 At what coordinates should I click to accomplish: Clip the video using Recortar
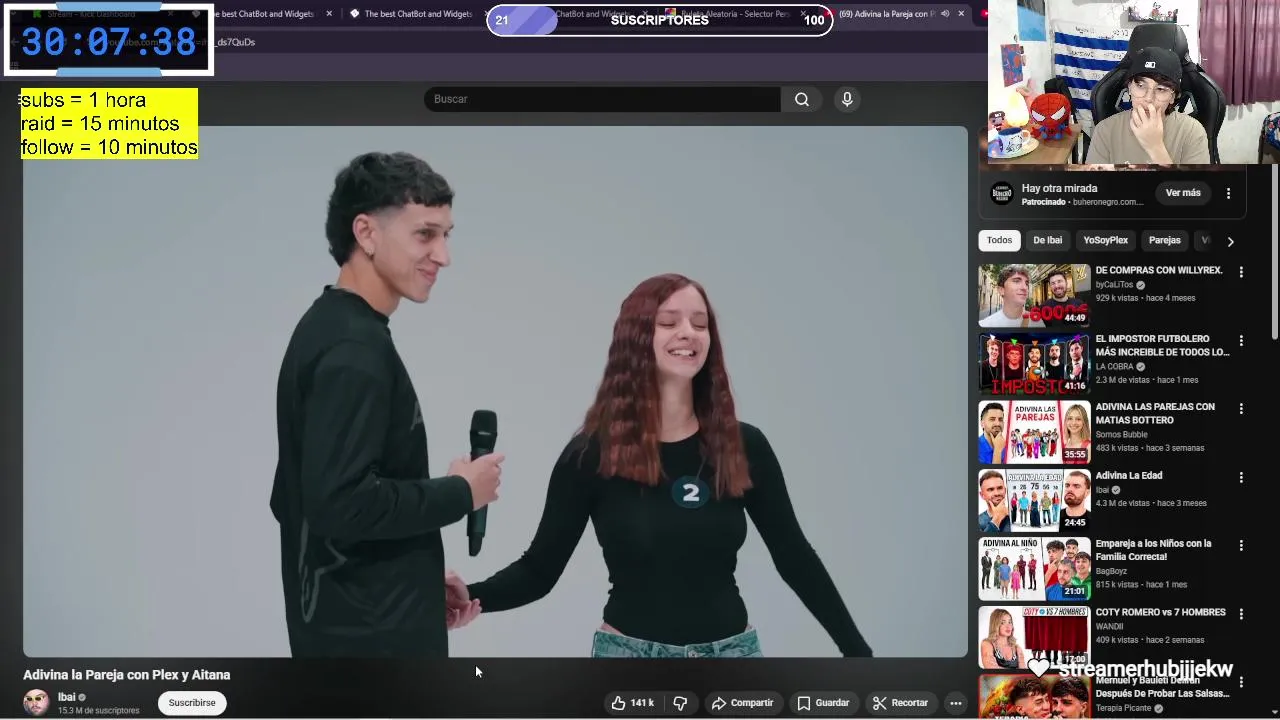[x=900, y=703]
